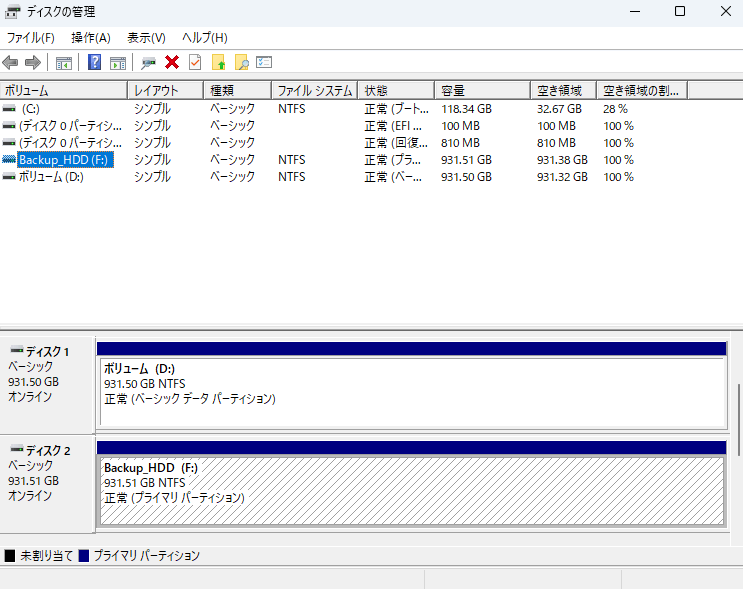Viewport: 743px width, 589px height.
Task: Click the folder with magnifier icon
Action: click(241, 63)
